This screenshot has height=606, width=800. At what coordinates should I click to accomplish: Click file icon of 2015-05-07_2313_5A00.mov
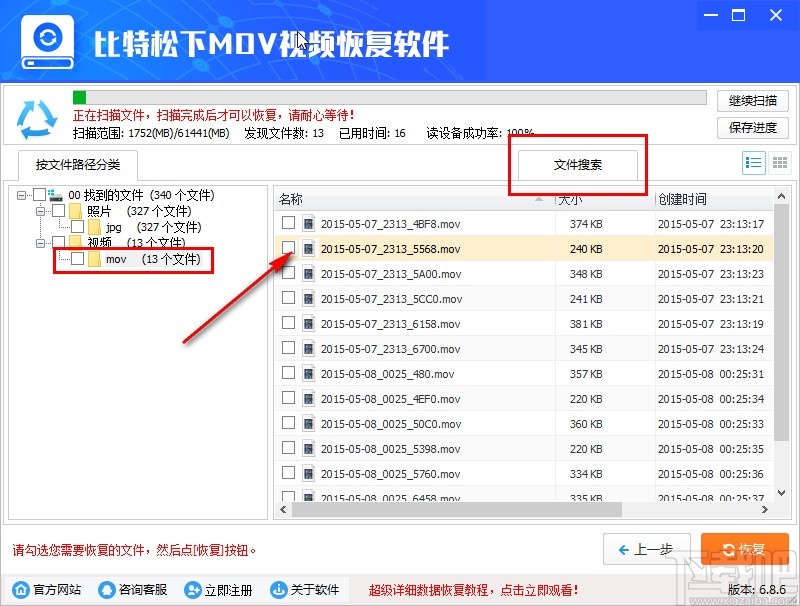click(x=308, y=273)
